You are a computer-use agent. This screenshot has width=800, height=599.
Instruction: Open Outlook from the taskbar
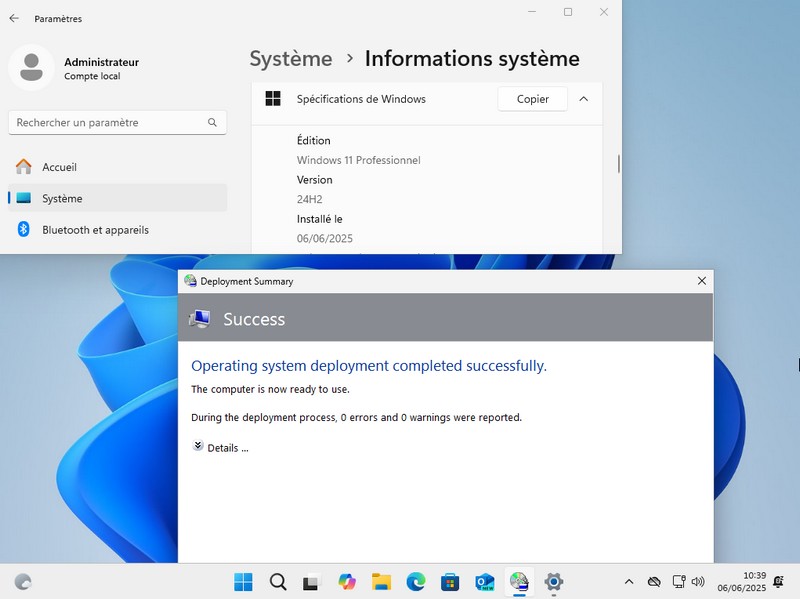click(485, 581)
